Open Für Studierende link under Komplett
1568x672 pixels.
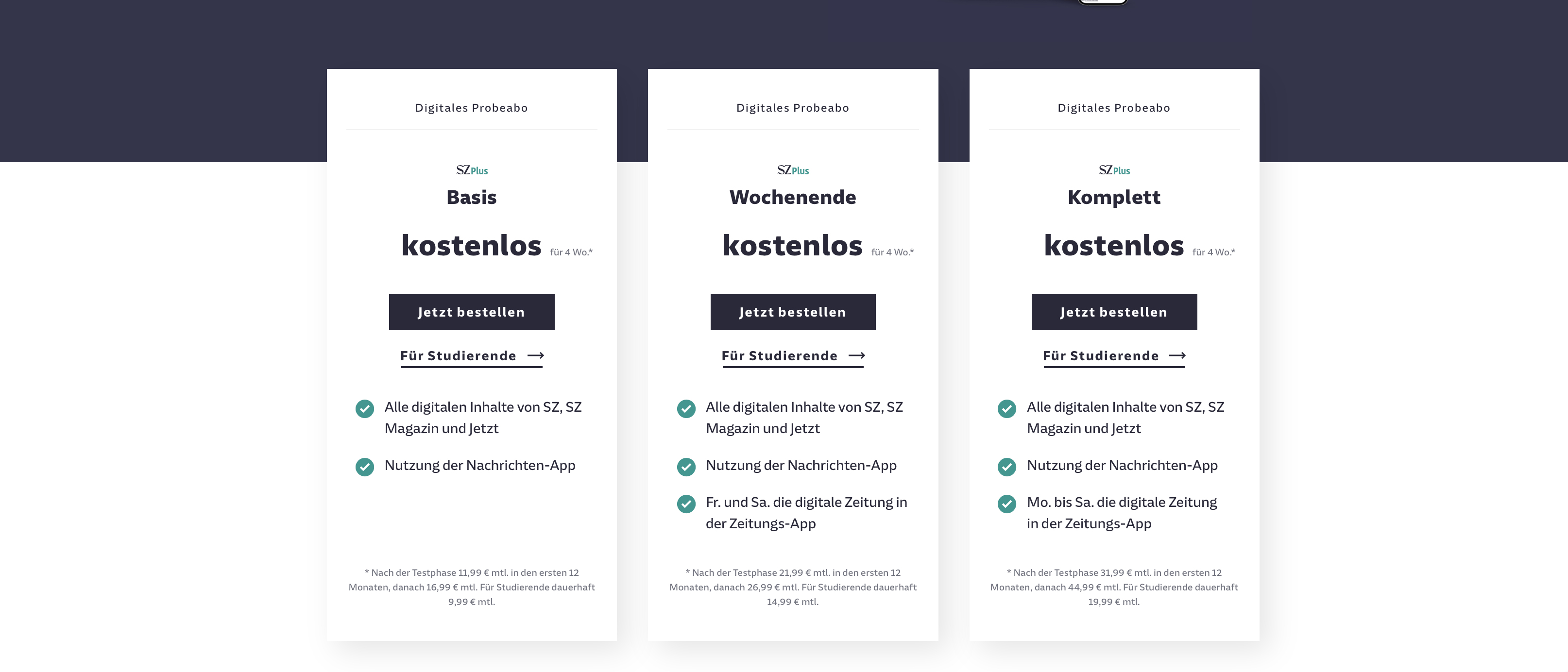tap(1114, 357)
